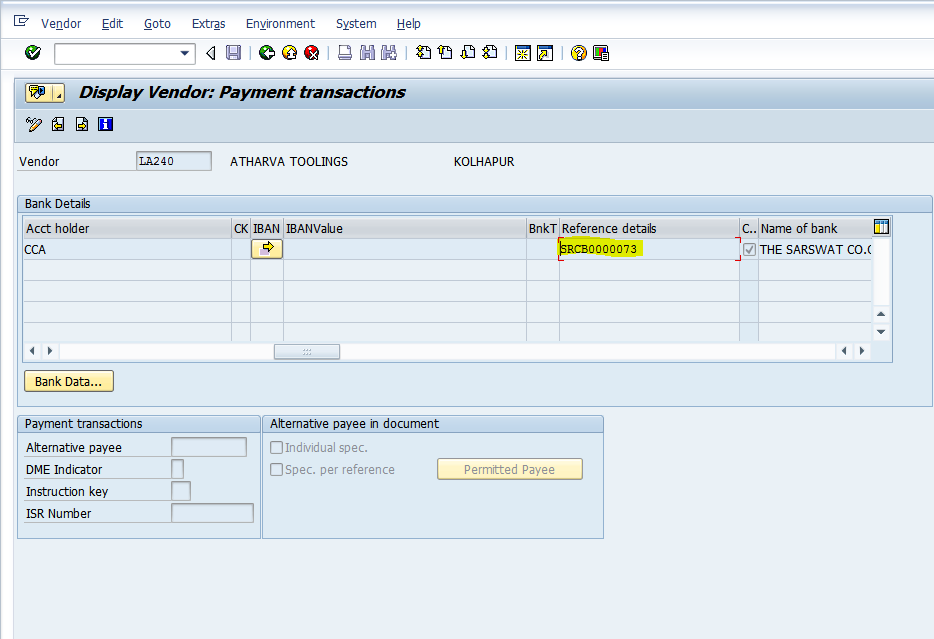Click the Alternative payee input field

208,446
